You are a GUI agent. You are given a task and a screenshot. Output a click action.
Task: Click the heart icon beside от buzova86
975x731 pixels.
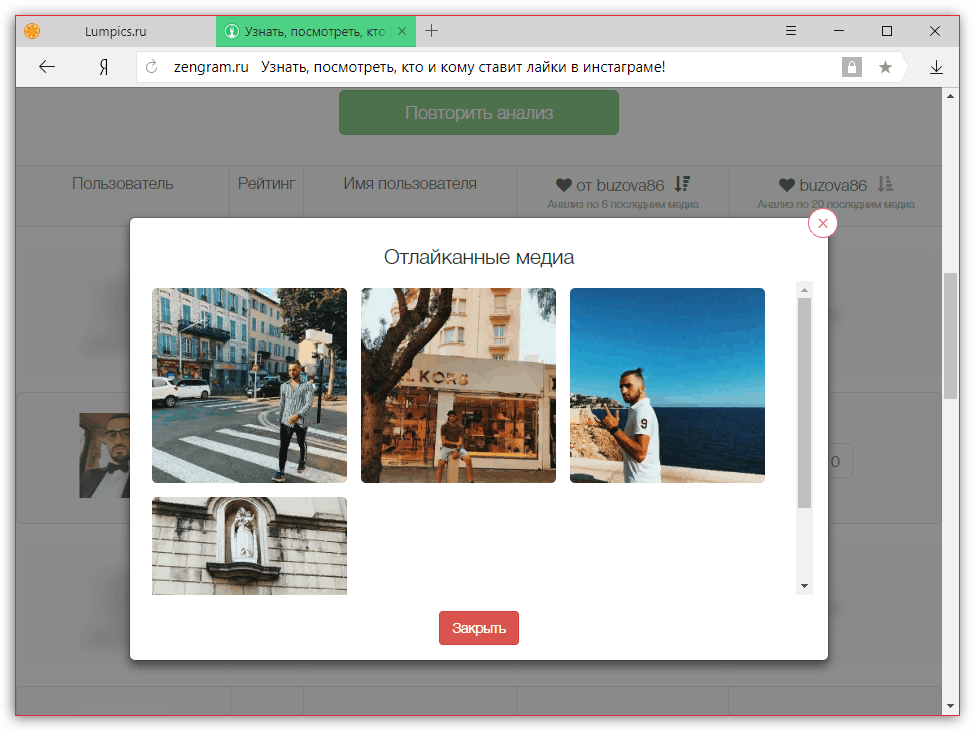click(x=563, y=185)
